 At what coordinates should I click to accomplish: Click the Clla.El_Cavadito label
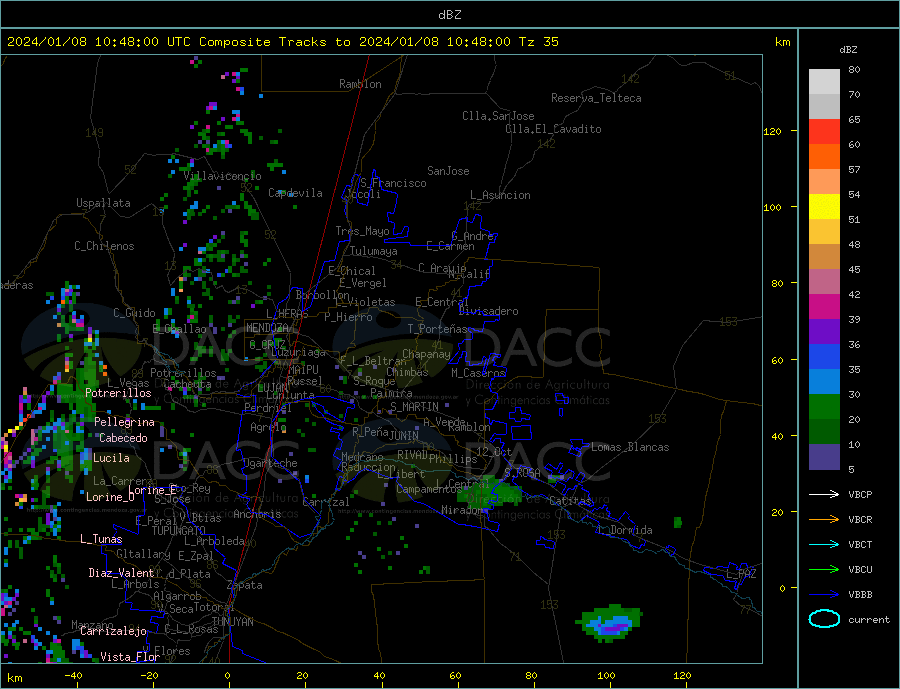pyautogui.click(x=553, y=129)
